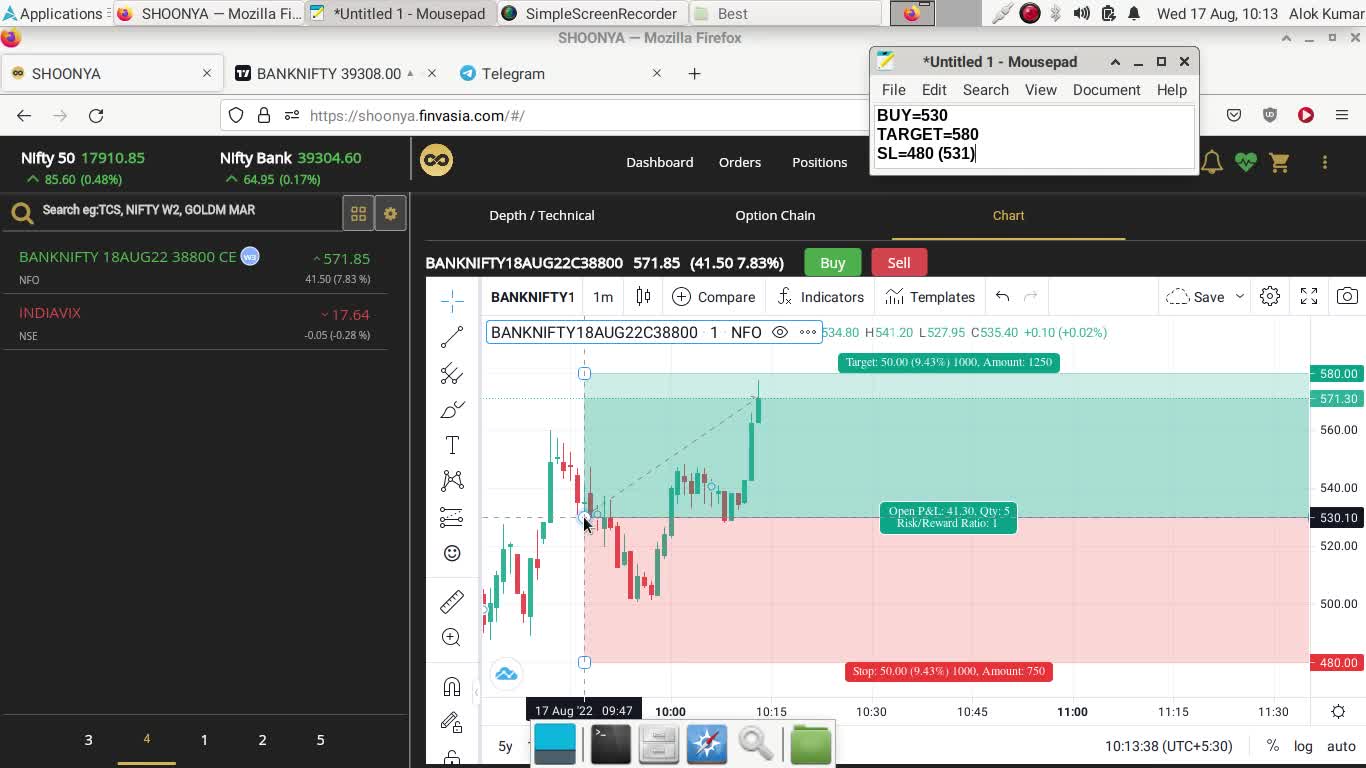Open notifications bell in Shoonya

1212,162
